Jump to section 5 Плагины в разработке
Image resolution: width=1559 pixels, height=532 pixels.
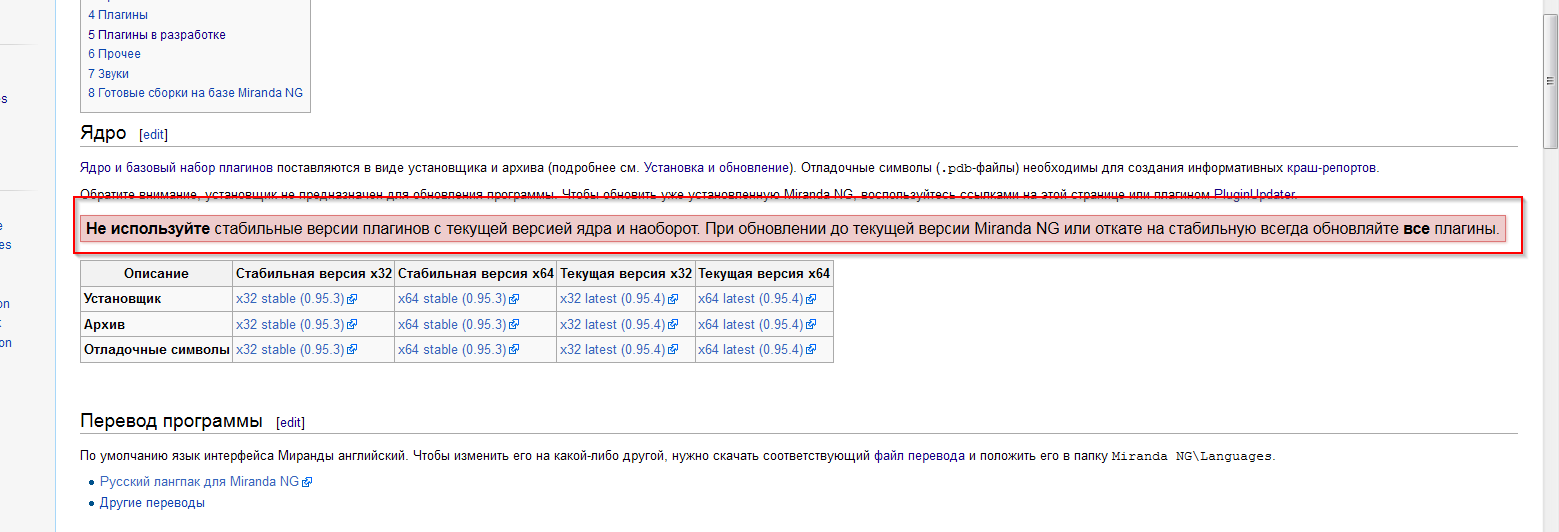tap(157, 34)
